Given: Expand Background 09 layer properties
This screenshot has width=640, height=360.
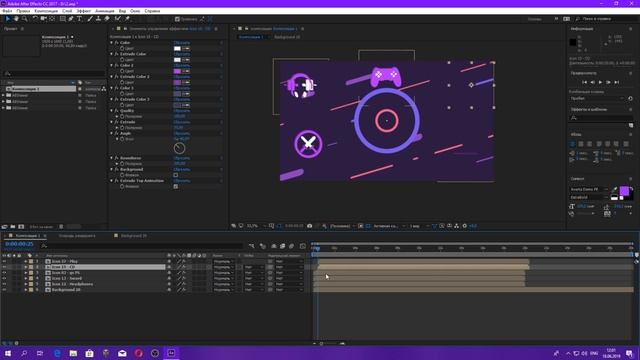Looking at the screenshot, I should 25,290.
